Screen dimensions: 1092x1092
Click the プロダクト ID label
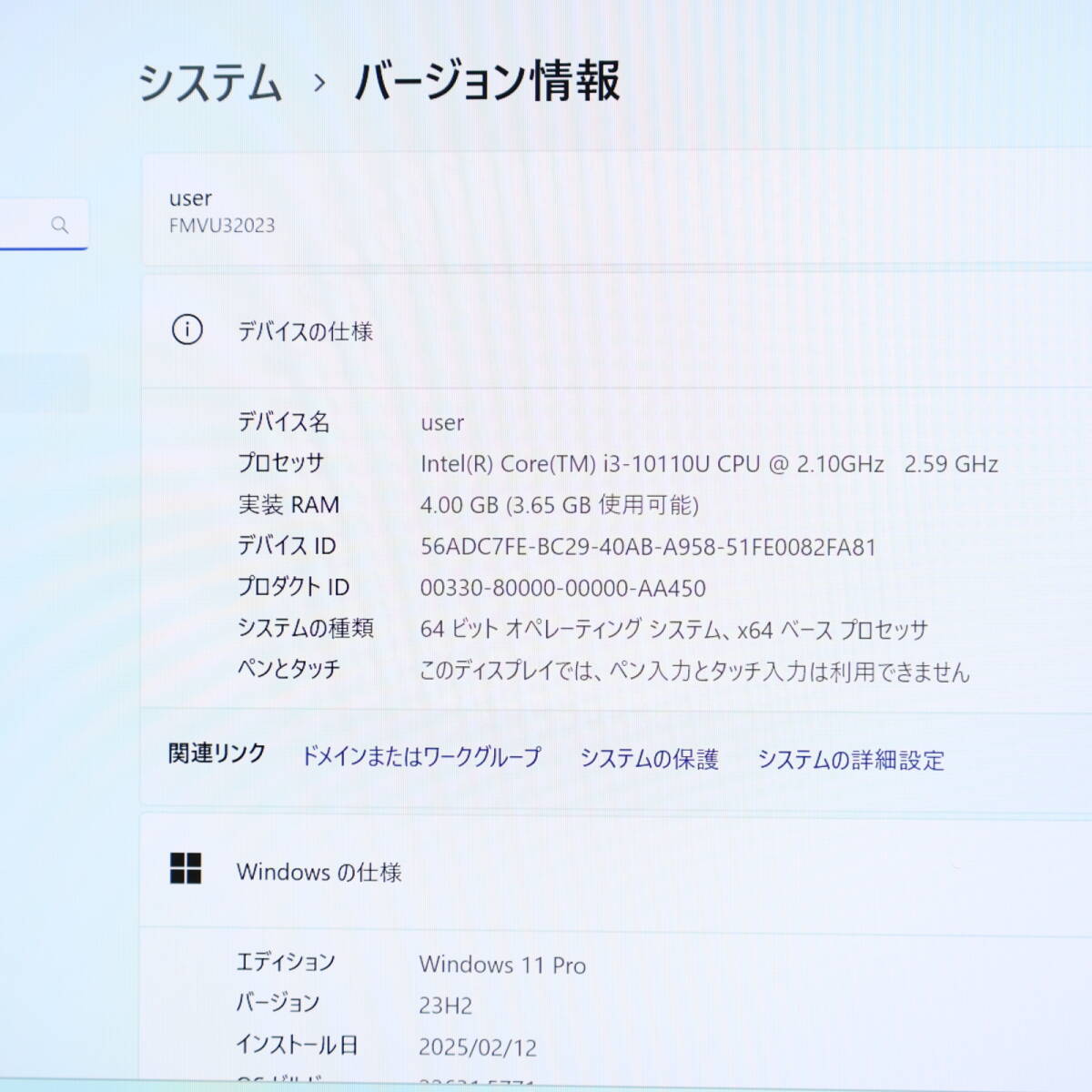click(x=293, y=587)
